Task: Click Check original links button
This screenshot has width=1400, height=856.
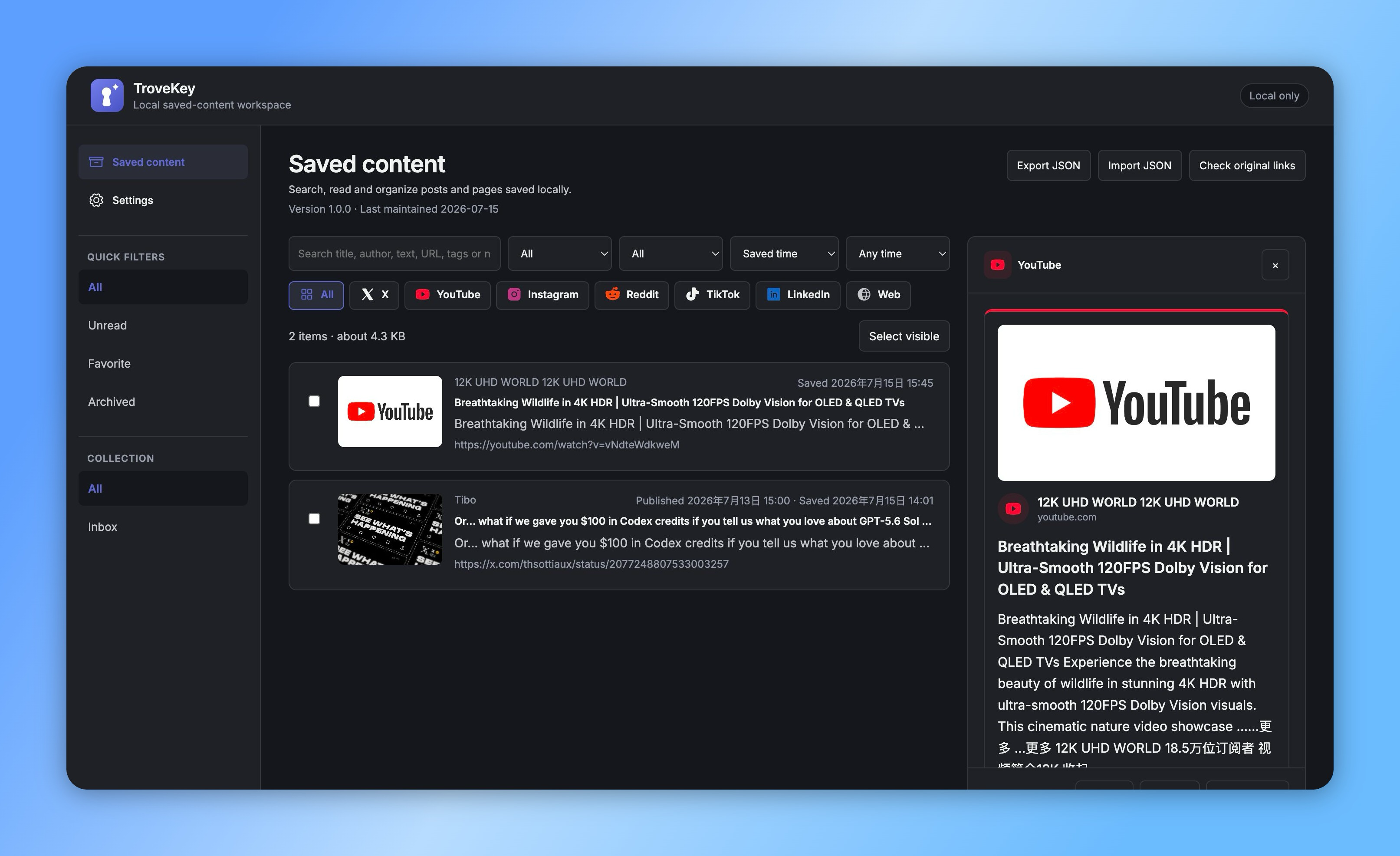Action: tap(1247, 165)
